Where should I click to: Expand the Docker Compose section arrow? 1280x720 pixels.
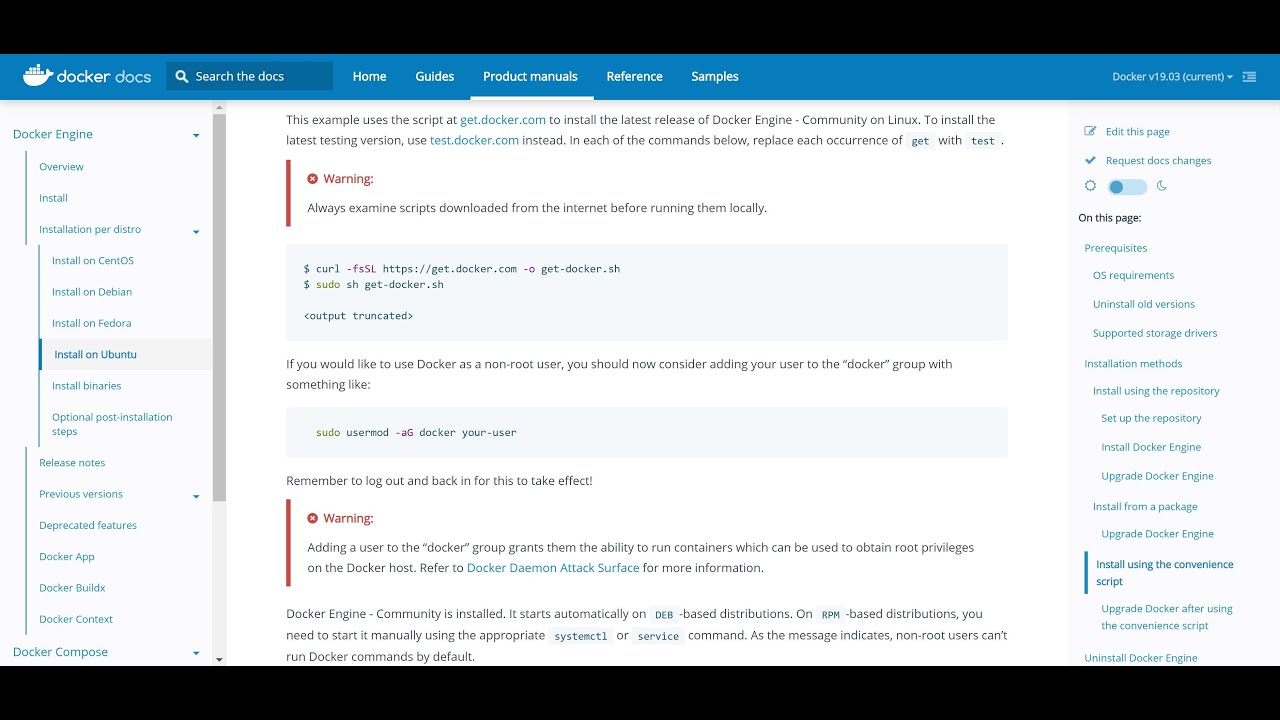[196, 653]
